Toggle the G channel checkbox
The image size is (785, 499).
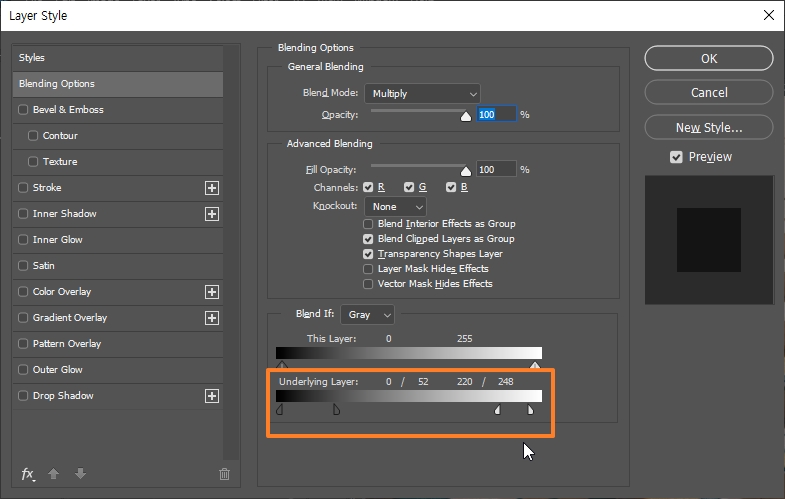pos(409,187)
